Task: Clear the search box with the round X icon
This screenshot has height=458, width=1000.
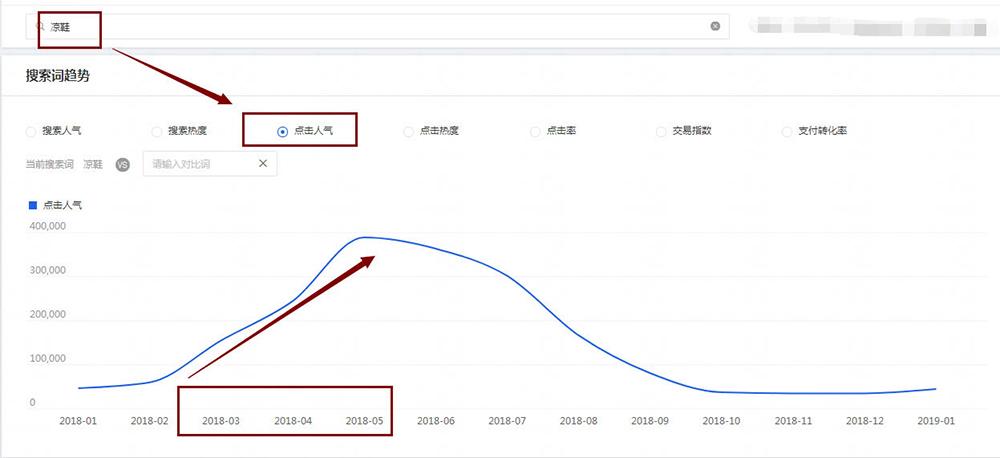Action: pos(715,26)
